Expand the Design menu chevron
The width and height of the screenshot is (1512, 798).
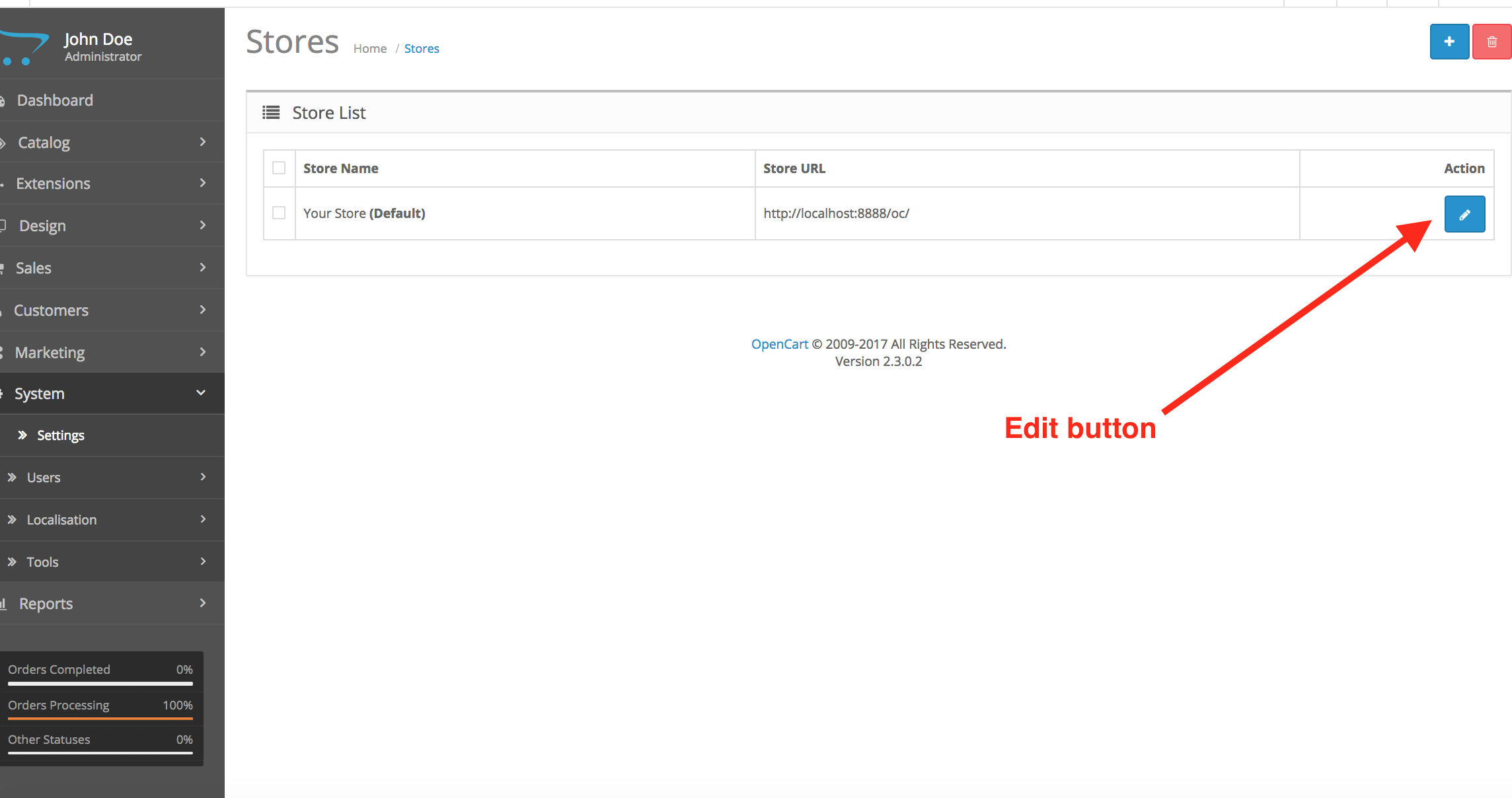click(x=203, y=225)
